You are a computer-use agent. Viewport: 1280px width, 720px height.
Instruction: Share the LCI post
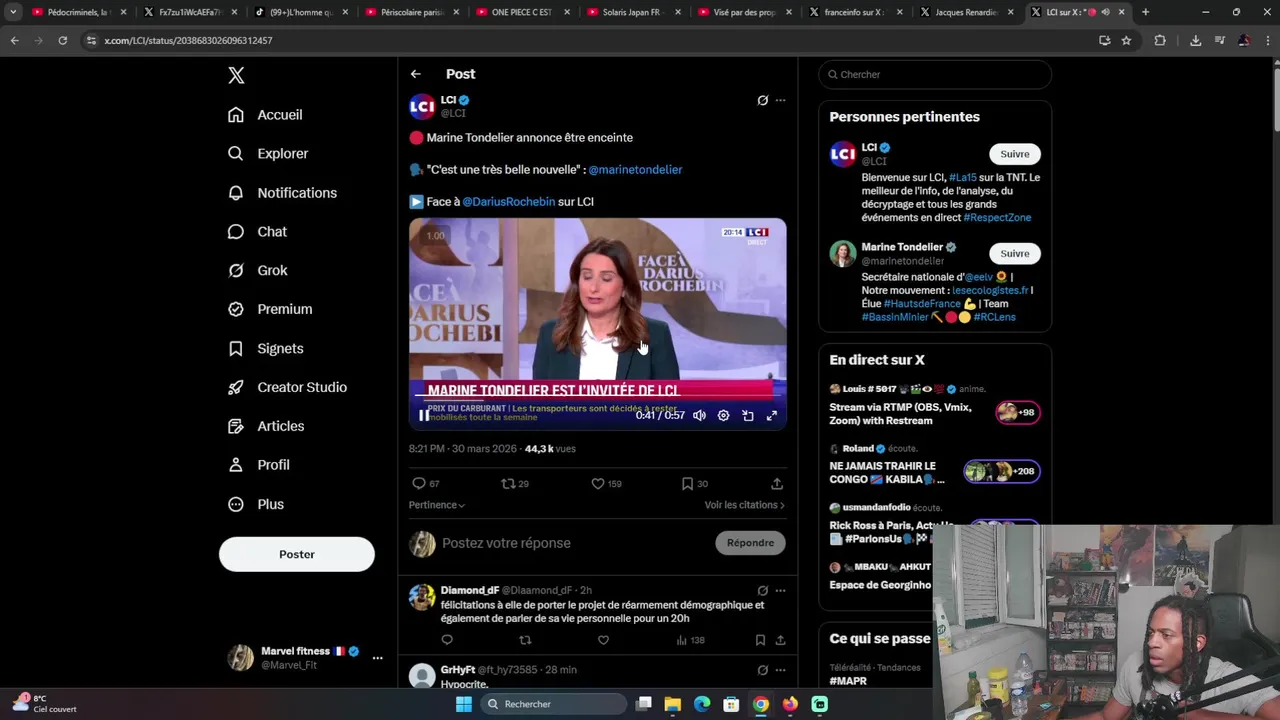pos(777,484)
